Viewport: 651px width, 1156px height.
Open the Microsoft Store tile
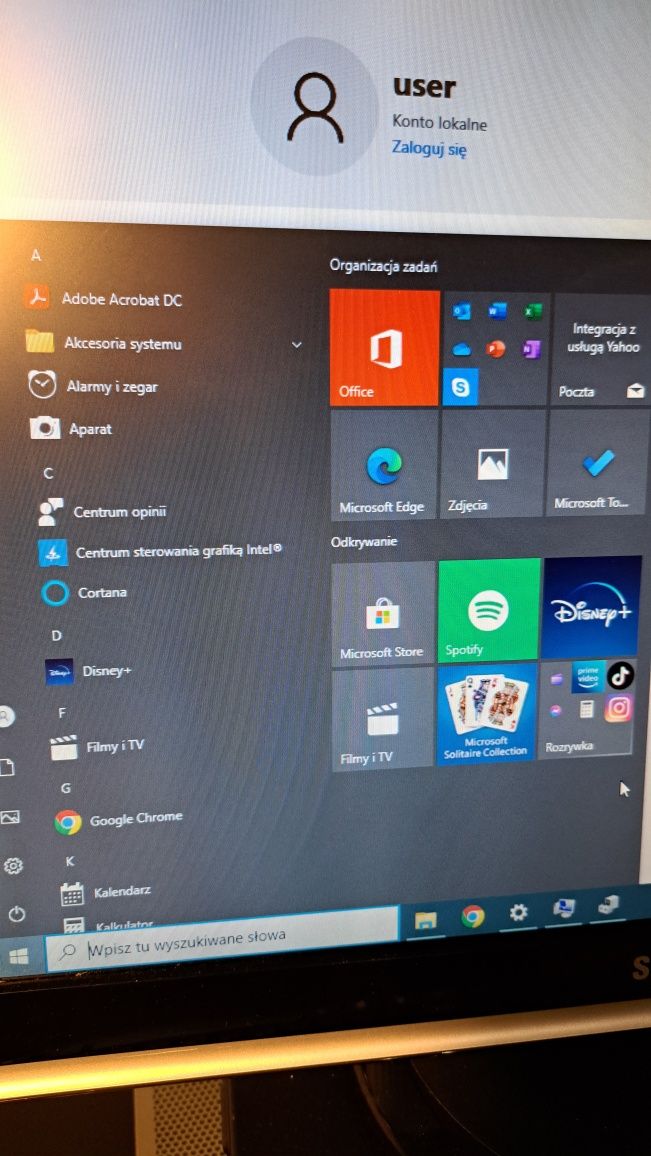(383, 613)
